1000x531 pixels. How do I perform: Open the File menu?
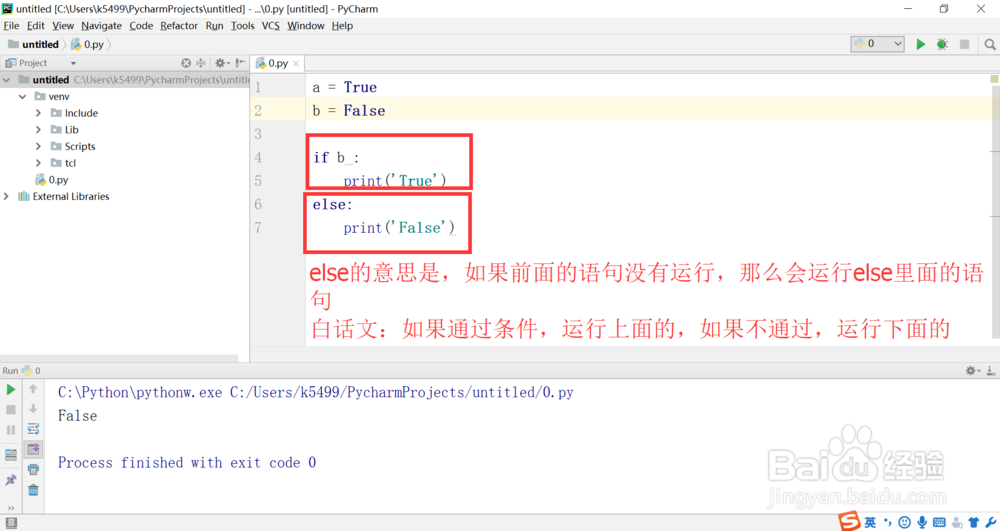pos(11,25)
